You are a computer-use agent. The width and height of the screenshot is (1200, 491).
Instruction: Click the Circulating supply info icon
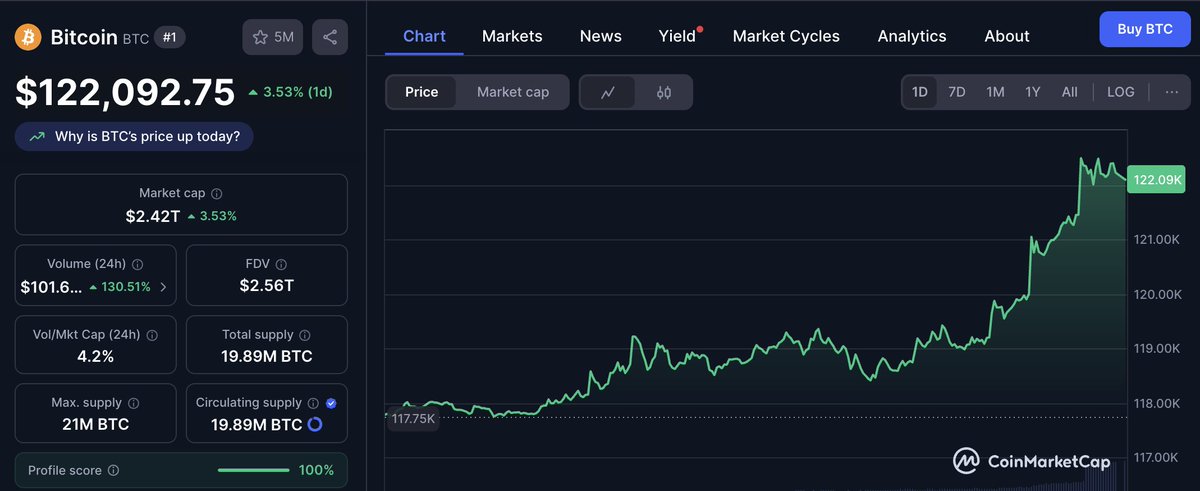click(312, 403)
